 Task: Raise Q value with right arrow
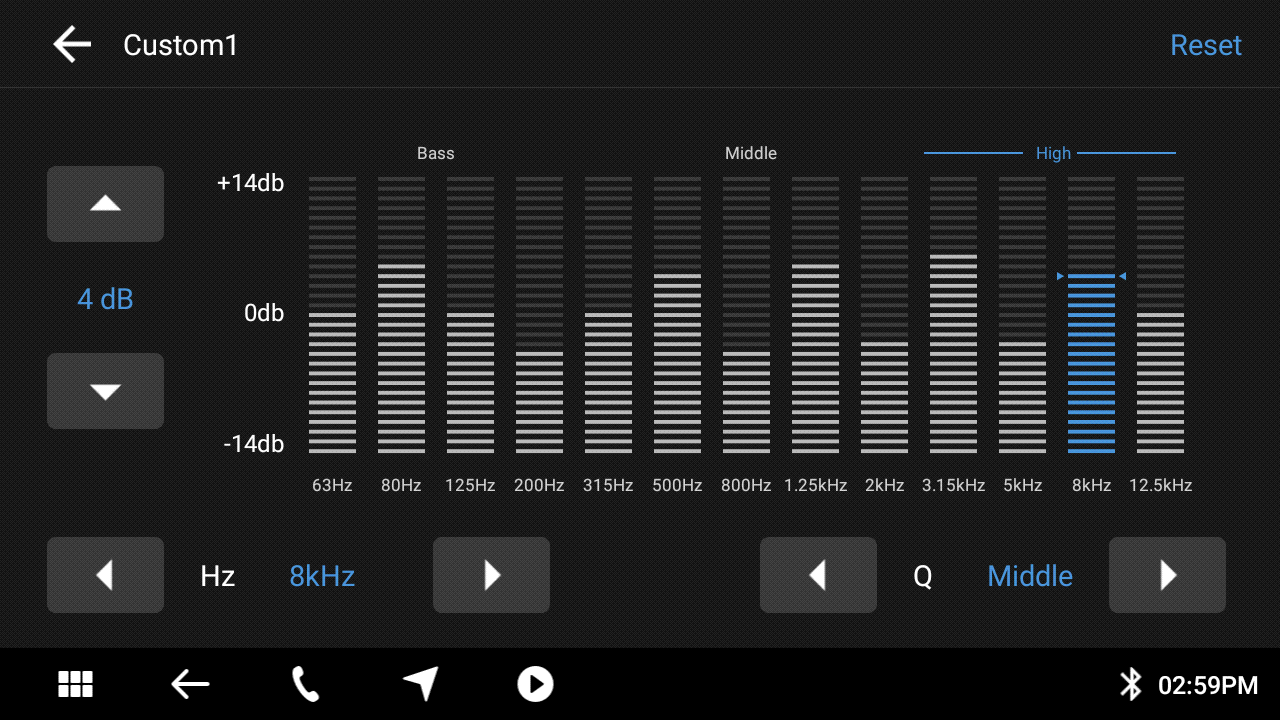(x=1167, y=575)
